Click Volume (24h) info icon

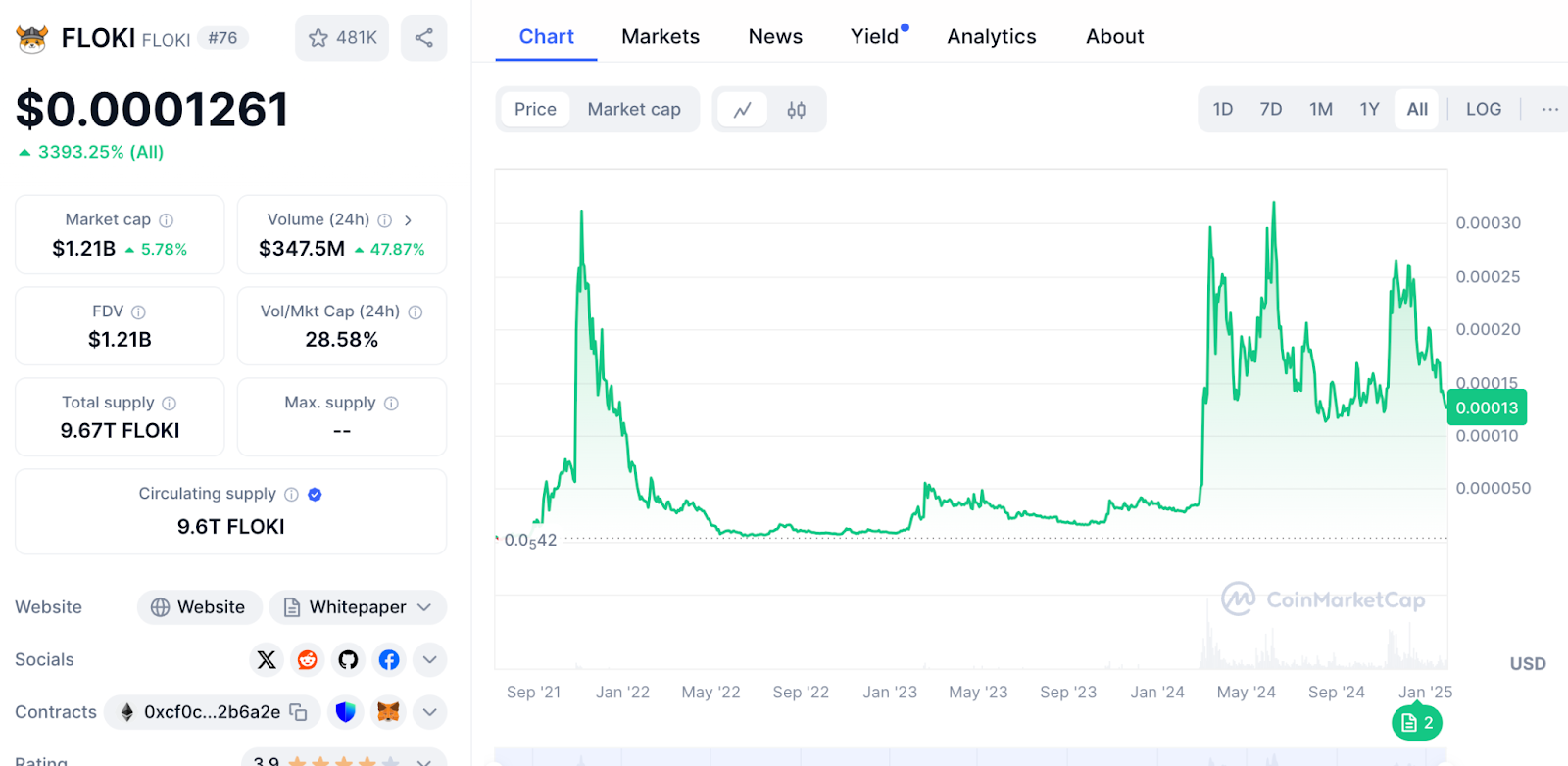click(385, 220)
